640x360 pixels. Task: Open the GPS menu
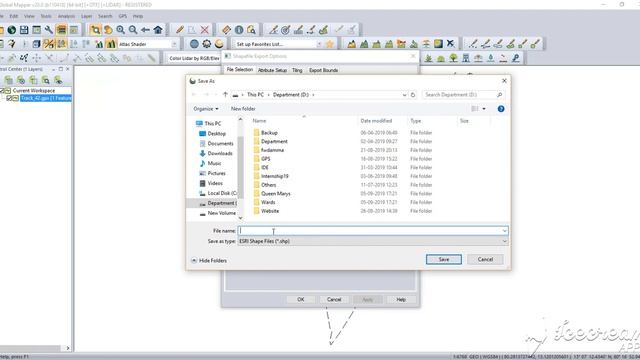(122, 16)
